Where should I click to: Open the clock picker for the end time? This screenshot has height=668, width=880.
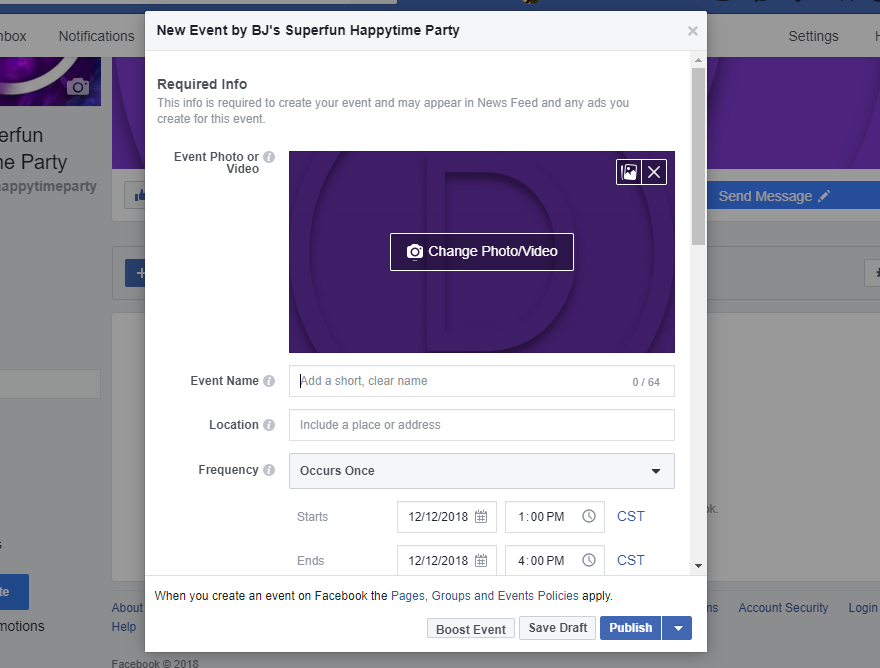point(588,560)
